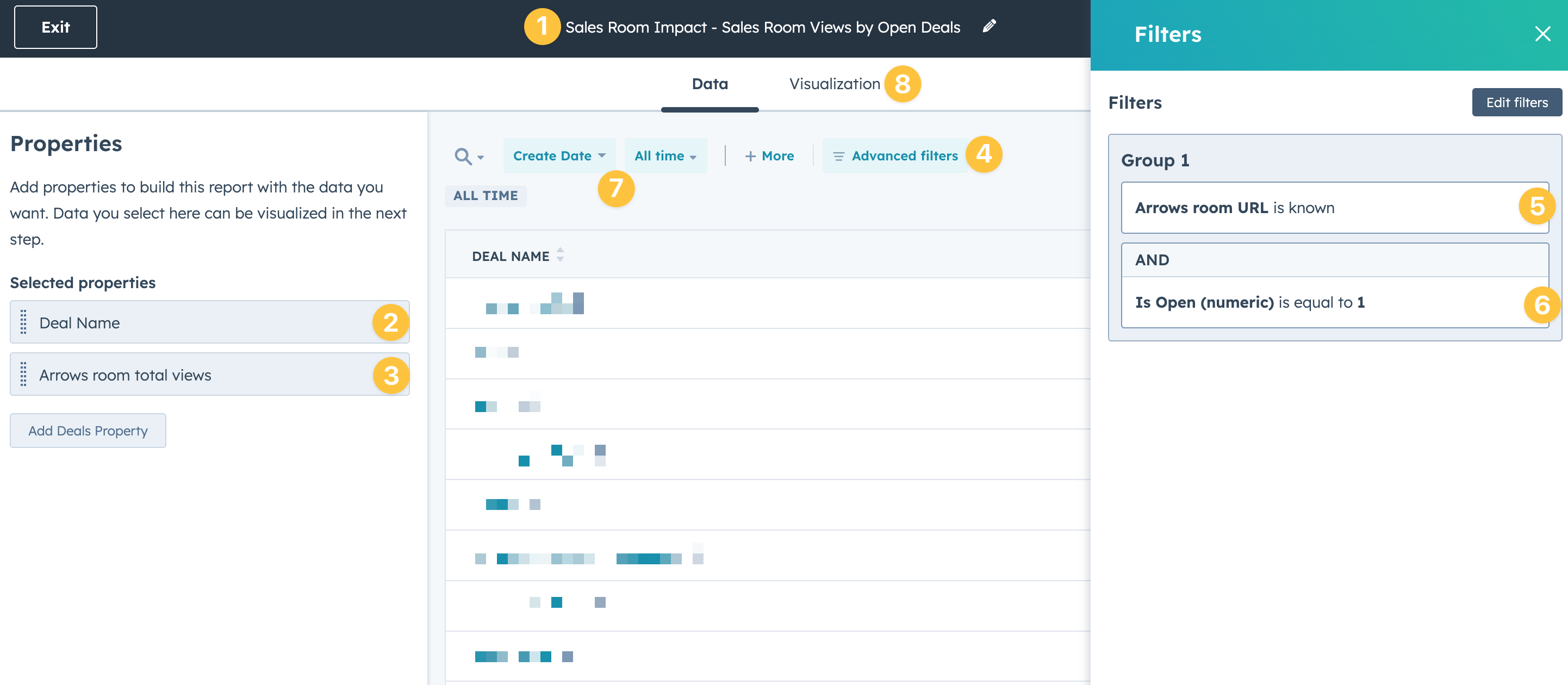
Task: Click the ALL TIME filter tag
Action: [485, 196]
